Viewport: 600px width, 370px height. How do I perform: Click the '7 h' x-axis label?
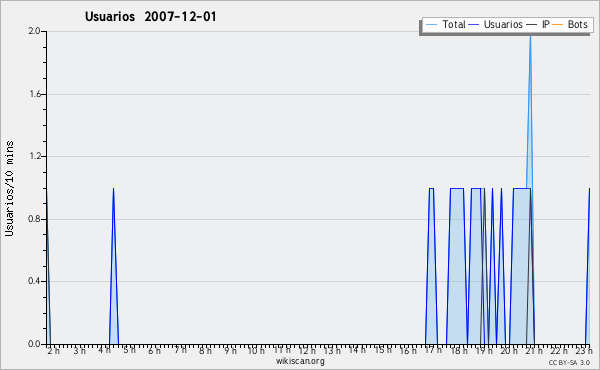click(180, 350)
